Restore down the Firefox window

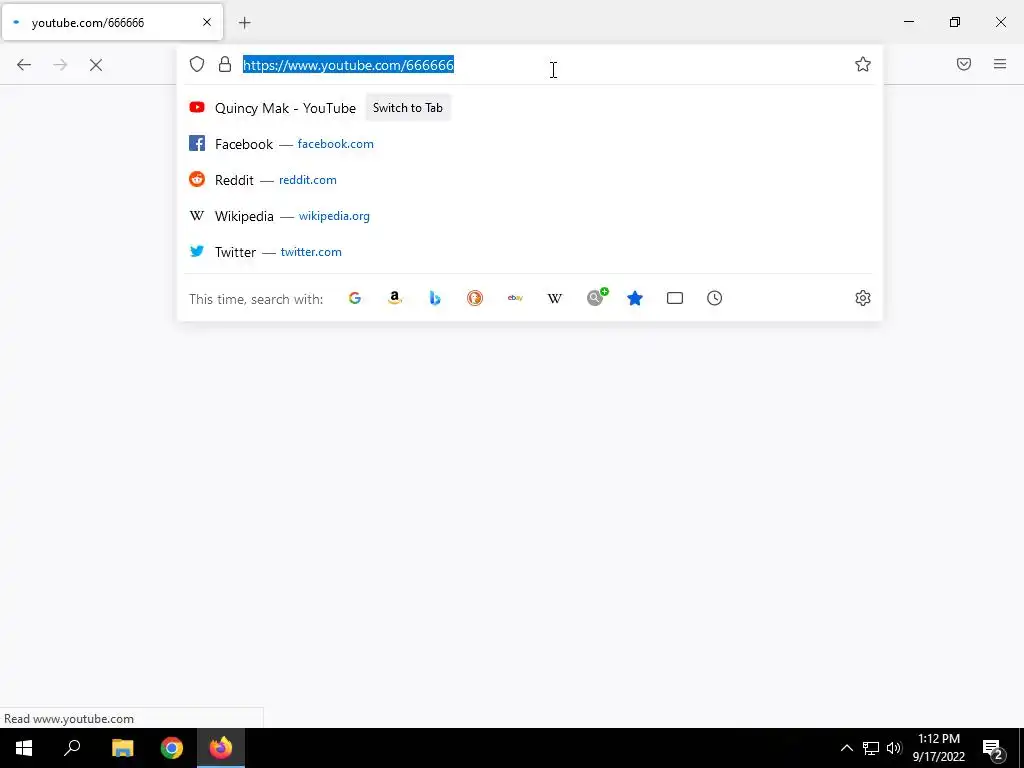pos(955,22)
